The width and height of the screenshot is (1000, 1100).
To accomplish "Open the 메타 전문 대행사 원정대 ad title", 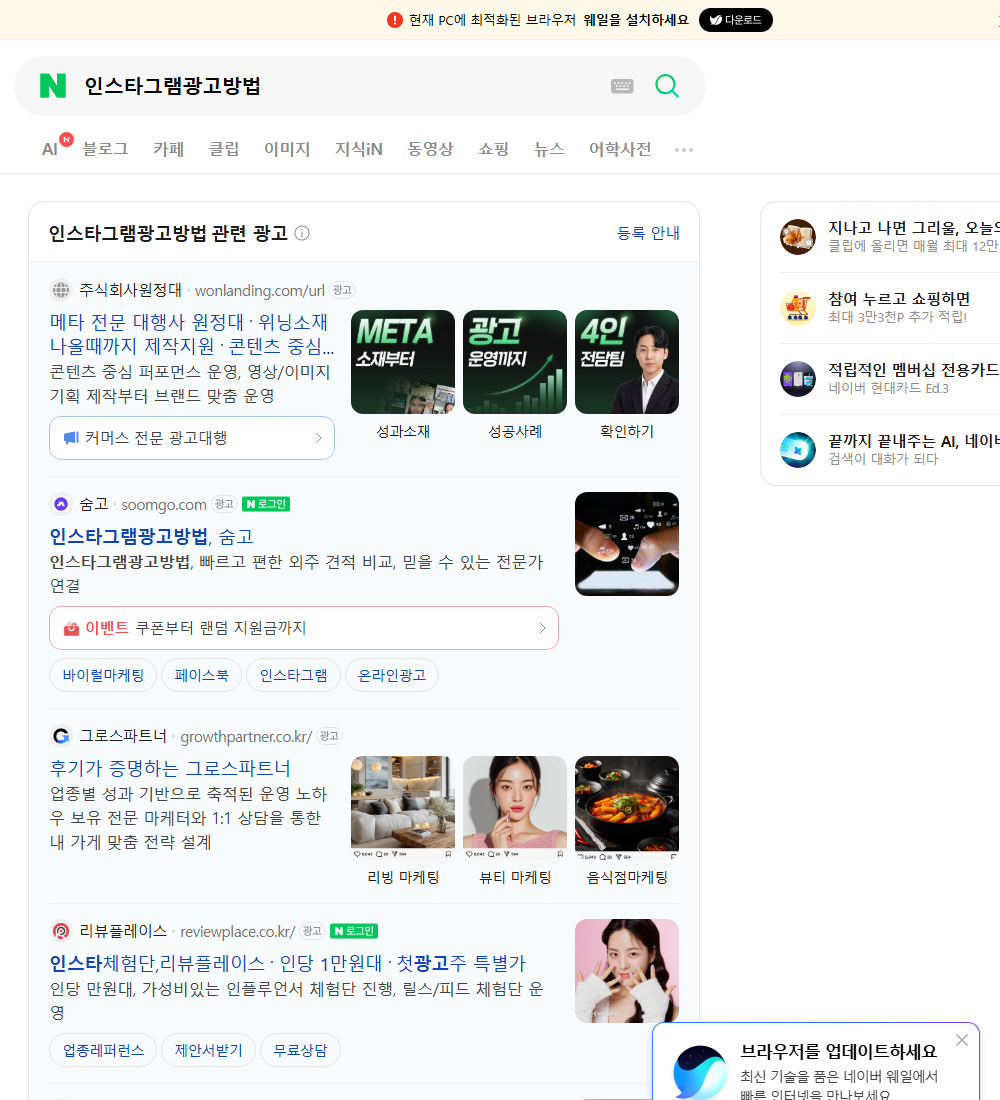I will (x=192, y=334).
